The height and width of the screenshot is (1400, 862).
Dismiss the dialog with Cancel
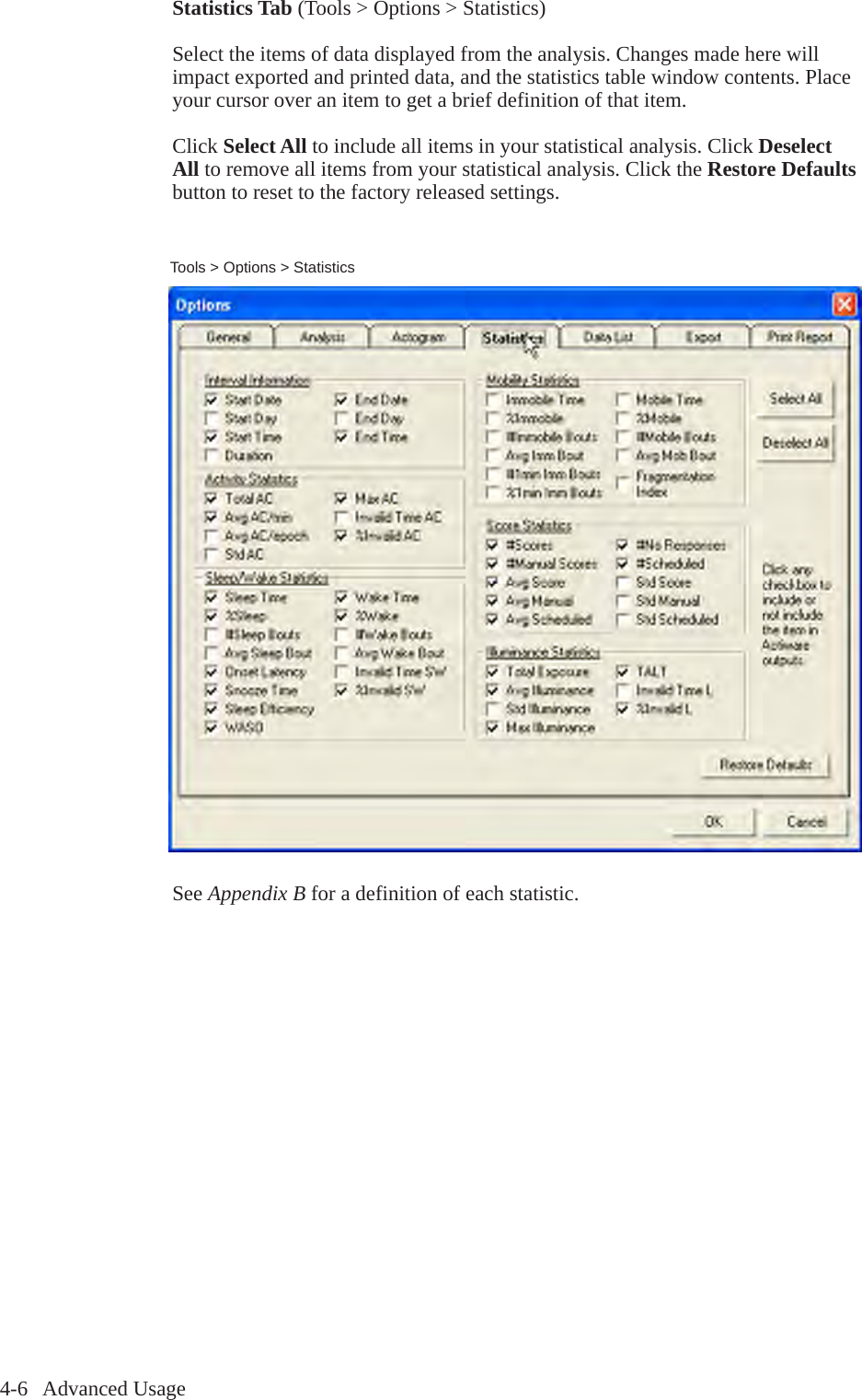[805, 822]
